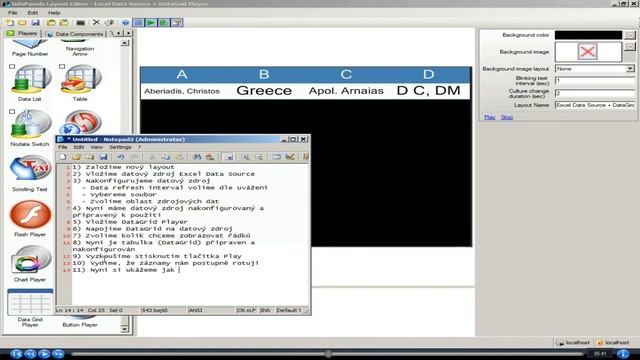The image size is (640, 360).
Task: Click the tab scroll right arrow
Action: point(129,33)
